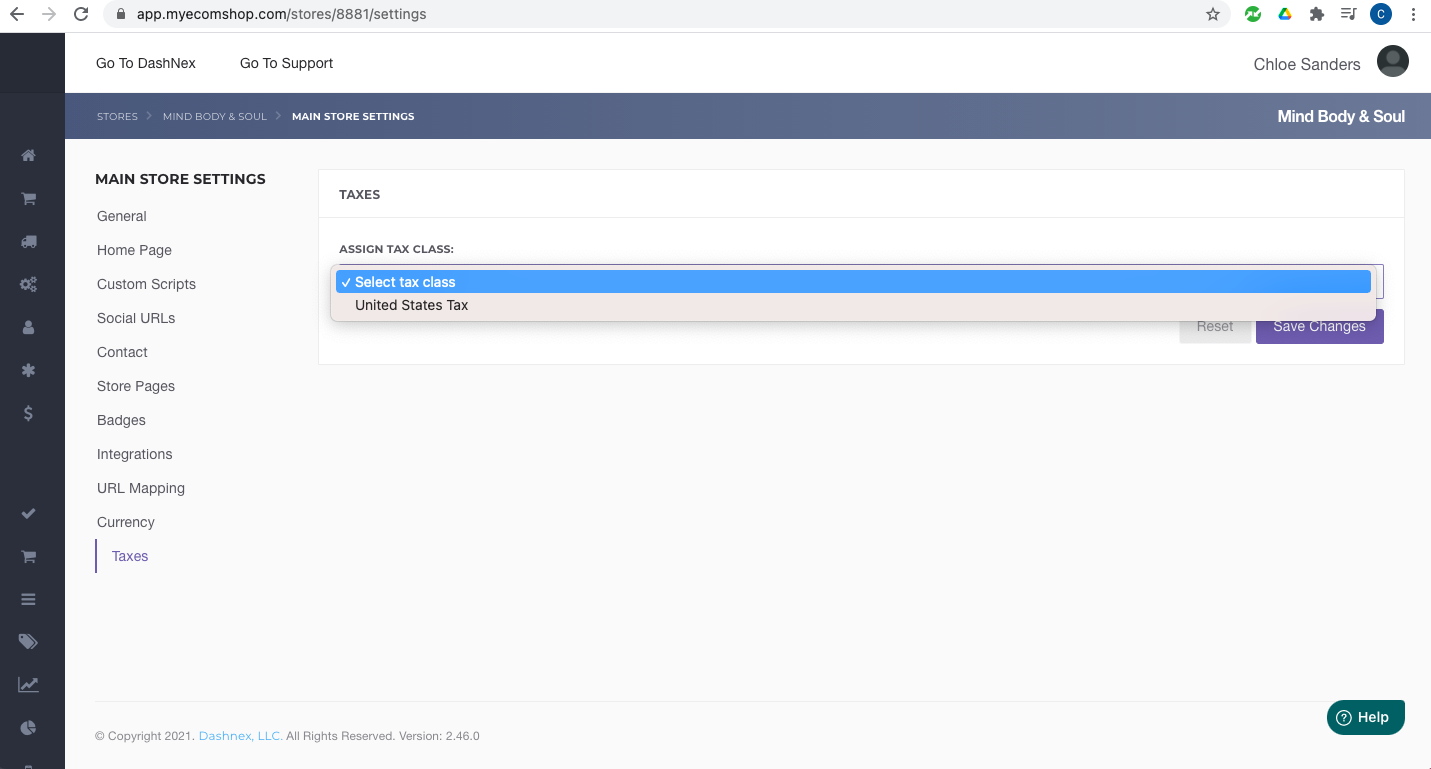Open Home Page settings section
This screenshot has width=1431, height=769.
point(134,250)
